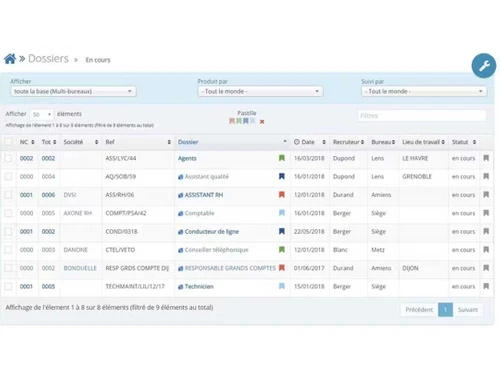Click the navy flag on Conducteur de ligne row
The height and width of the screenshot is (375, 500).
tap(282, 231)
